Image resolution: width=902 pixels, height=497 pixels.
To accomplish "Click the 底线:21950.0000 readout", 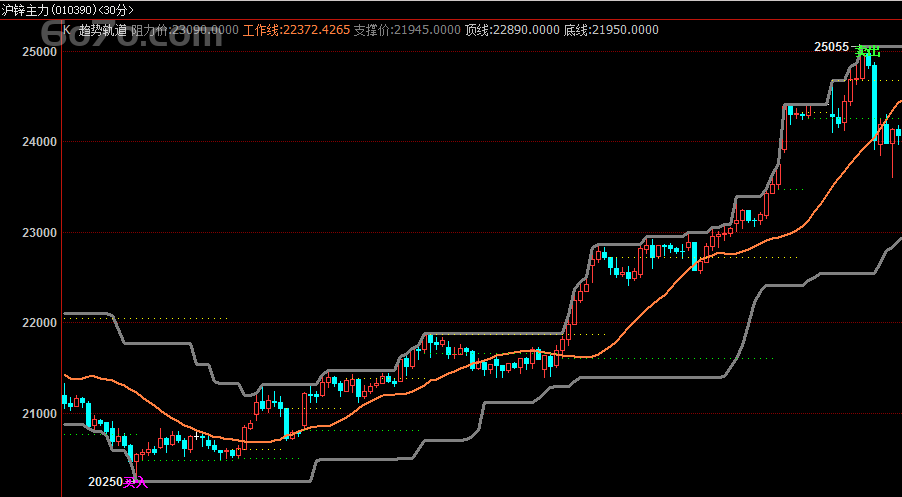I will coord(611,30).
